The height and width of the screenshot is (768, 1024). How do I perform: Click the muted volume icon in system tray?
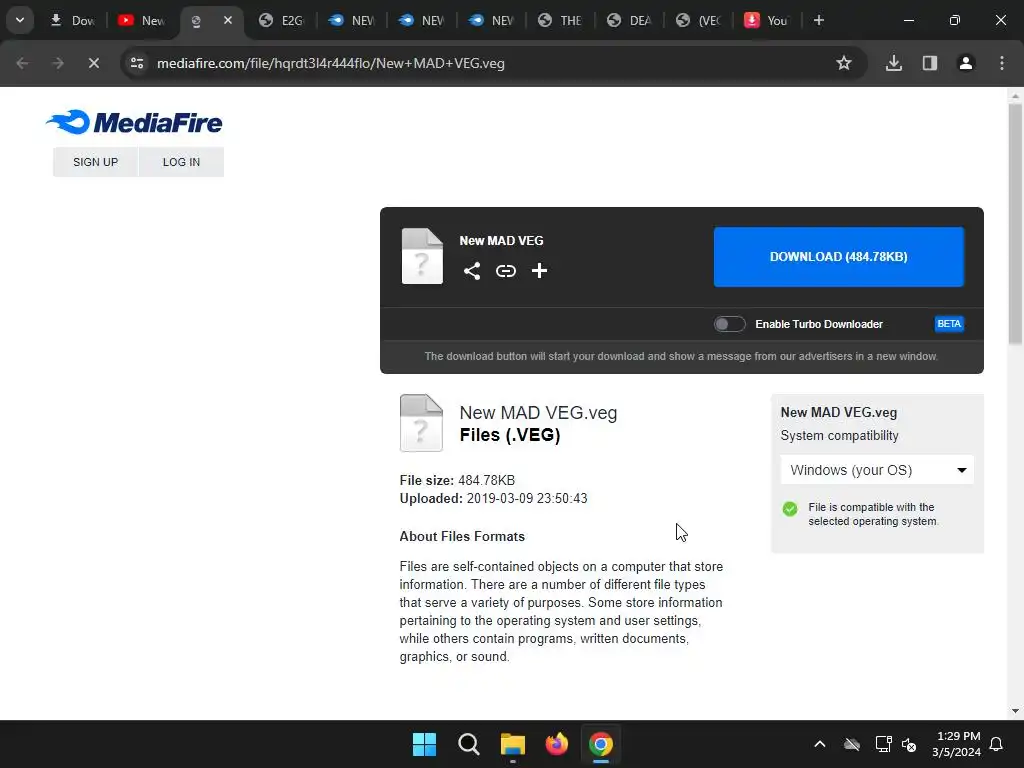pos(909,744)
